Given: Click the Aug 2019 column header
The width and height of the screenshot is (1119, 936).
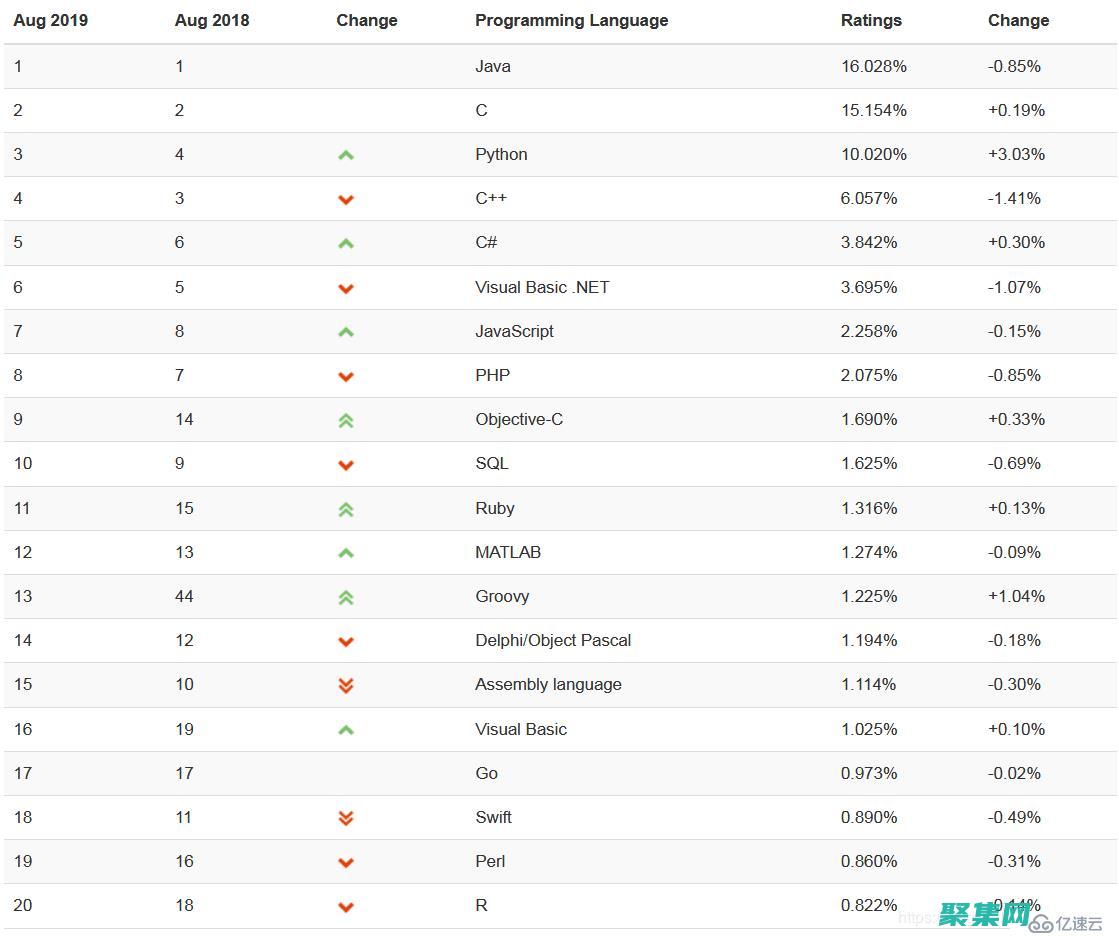Looking at the screenshot, I should 50,20.
